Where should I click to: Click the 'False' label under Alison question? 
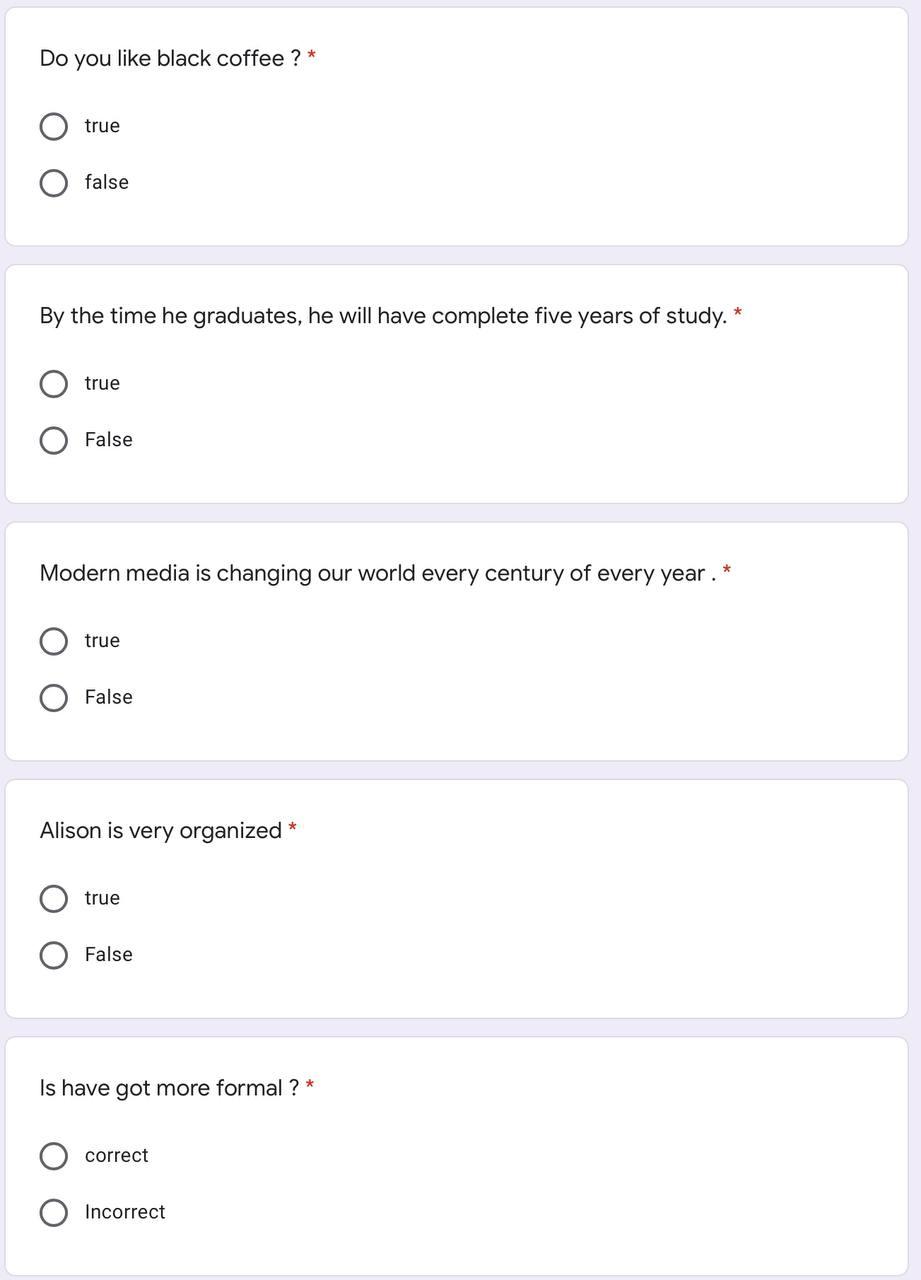(108, 955)
